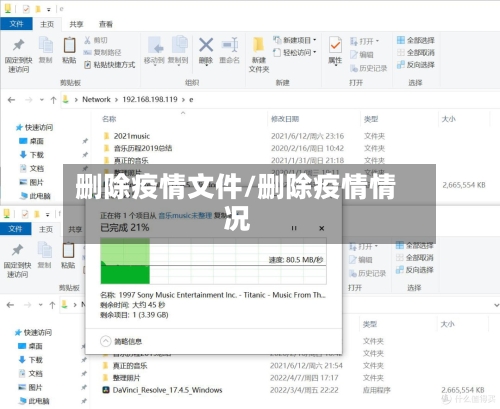Open Easy access (轻松访问) dropdown in top window
The image size is (500, 409).
[295, 52]
